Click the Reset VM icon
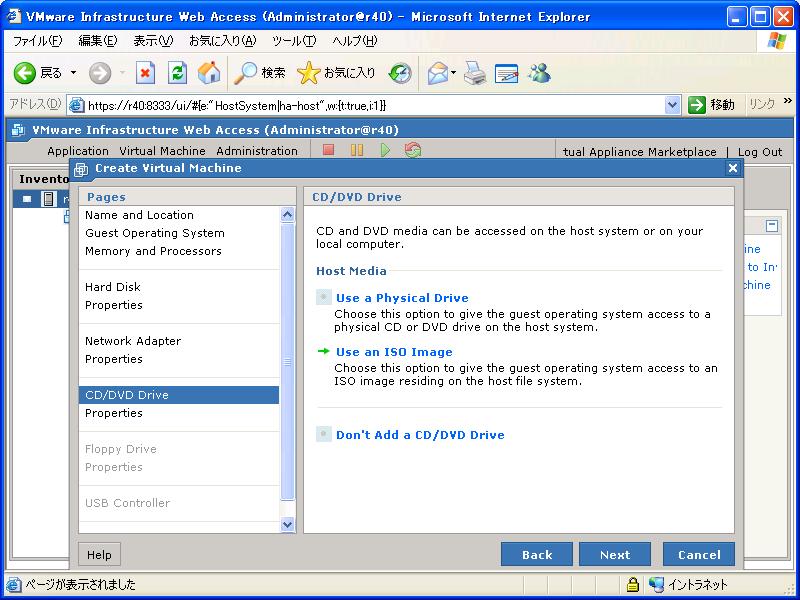This screenshot has height=600, width=800. coord(413,150)
